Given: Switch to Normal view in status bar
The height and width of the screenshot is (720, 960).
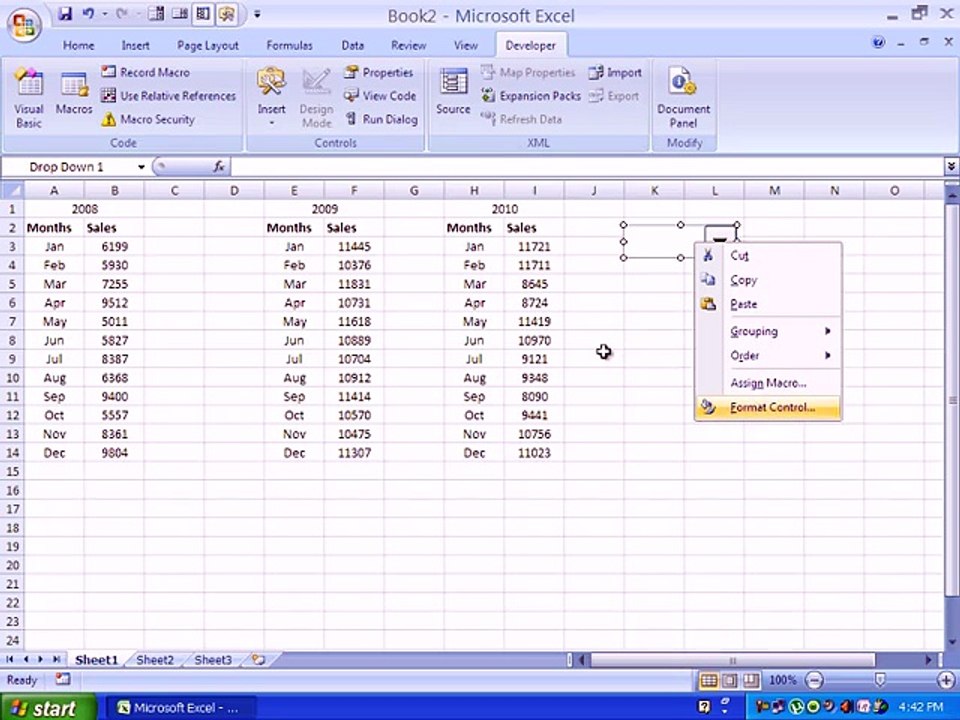Looking at the screenshot, I should (x=709, y=680).
